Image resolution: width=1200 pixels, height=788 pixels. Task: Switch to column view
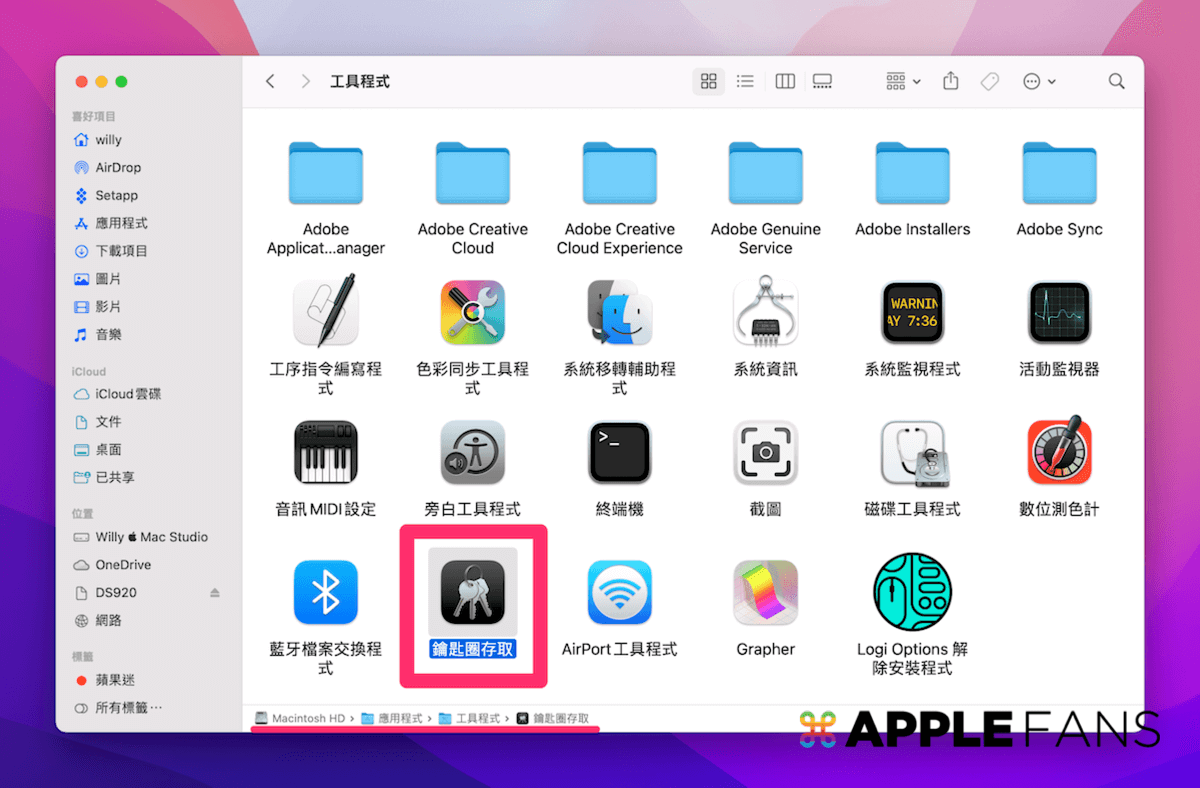pyautogui.click(x=784, y=81)
